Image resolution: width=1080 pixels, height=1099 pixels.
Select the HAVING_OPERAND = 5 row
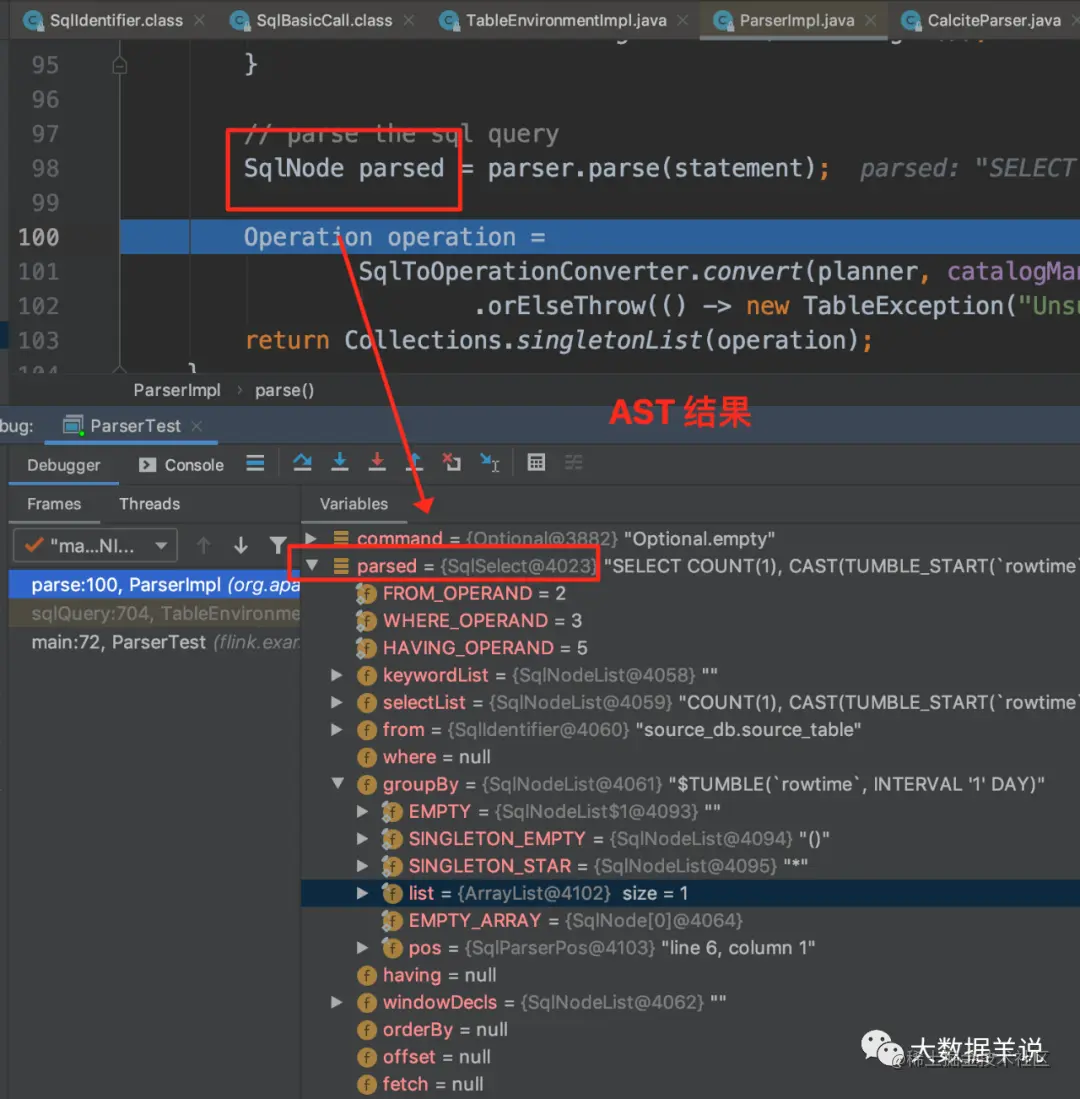click(x=690, y=648)
